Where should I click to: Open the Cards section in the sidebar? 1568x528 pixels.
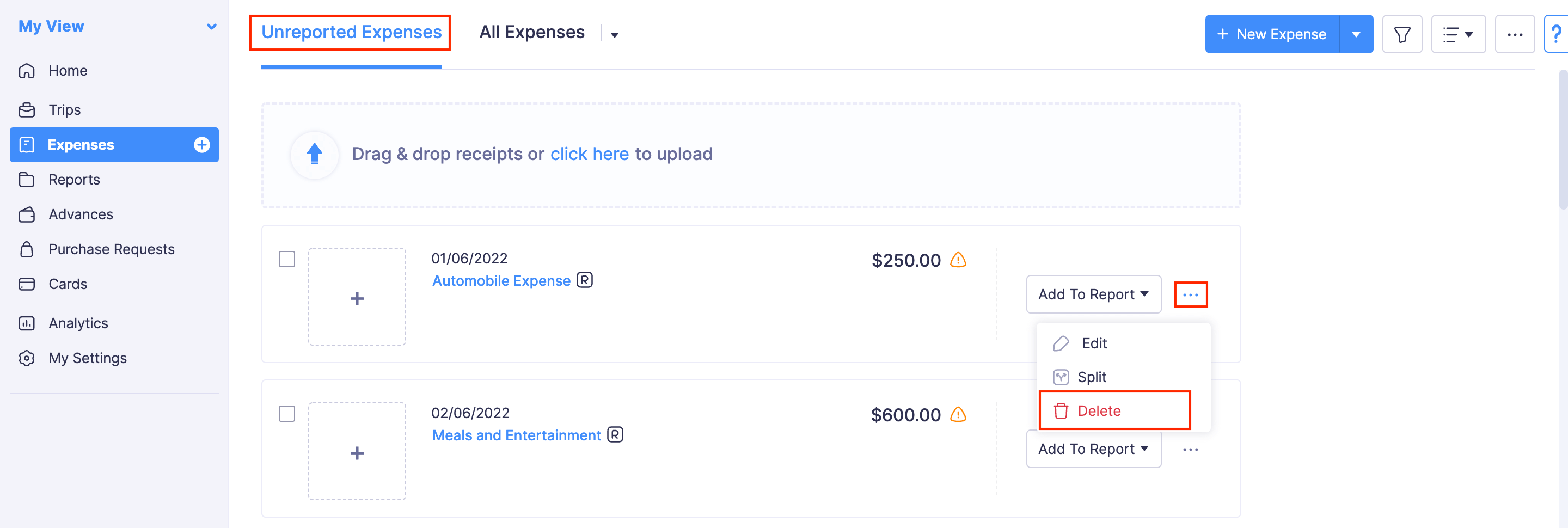67,284
